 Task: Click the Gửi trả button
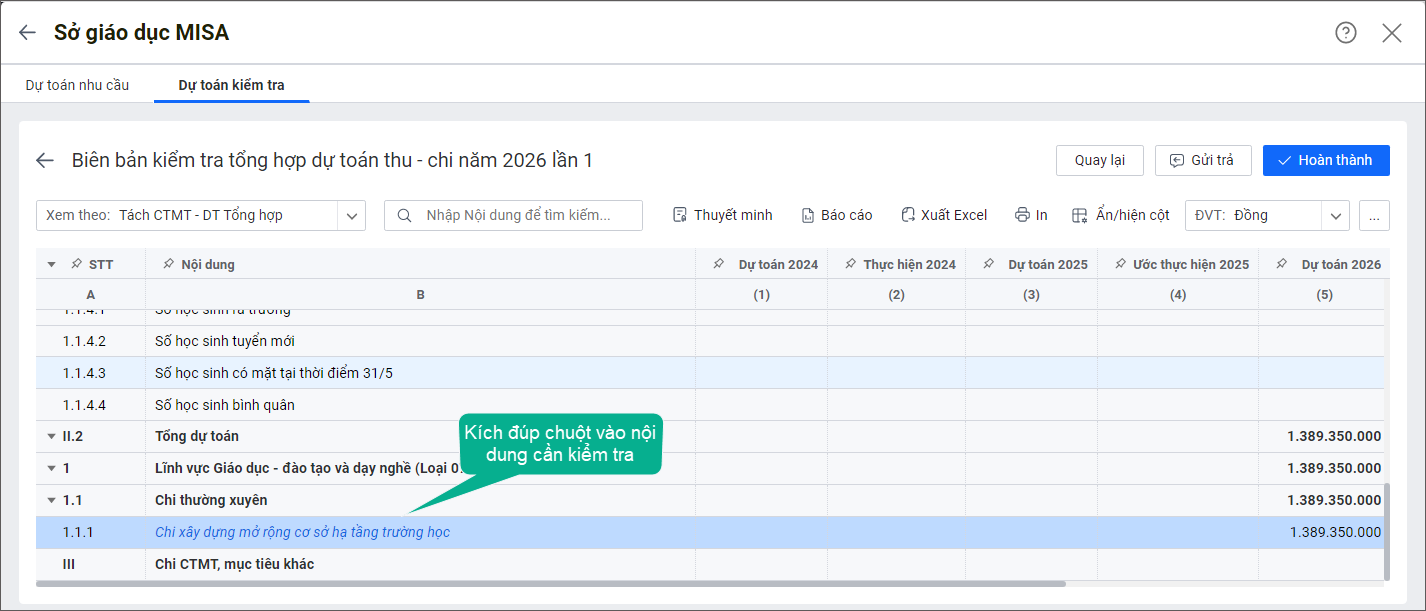[x=1203, y=160]
